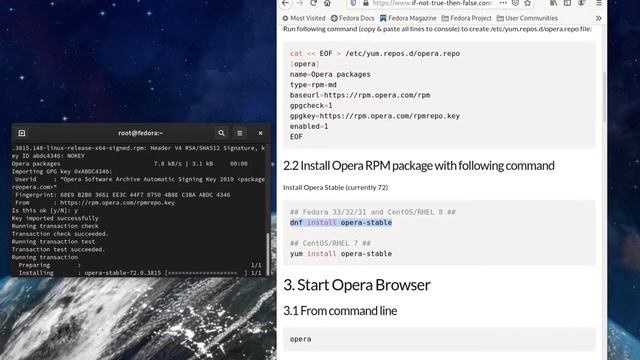640x360 pixels.
Task: Click terminal 'Is this ok [y/N]: y' line
Action: [45, 211]
